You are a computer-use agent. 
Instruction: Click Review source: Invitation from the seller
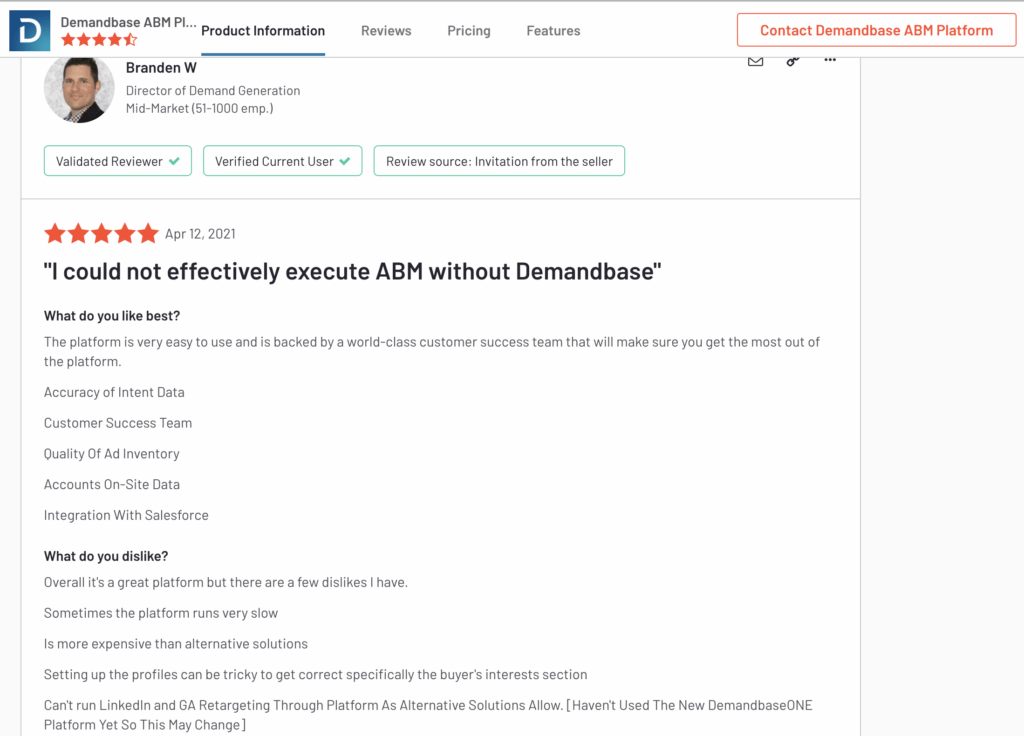tap(499, 161)
